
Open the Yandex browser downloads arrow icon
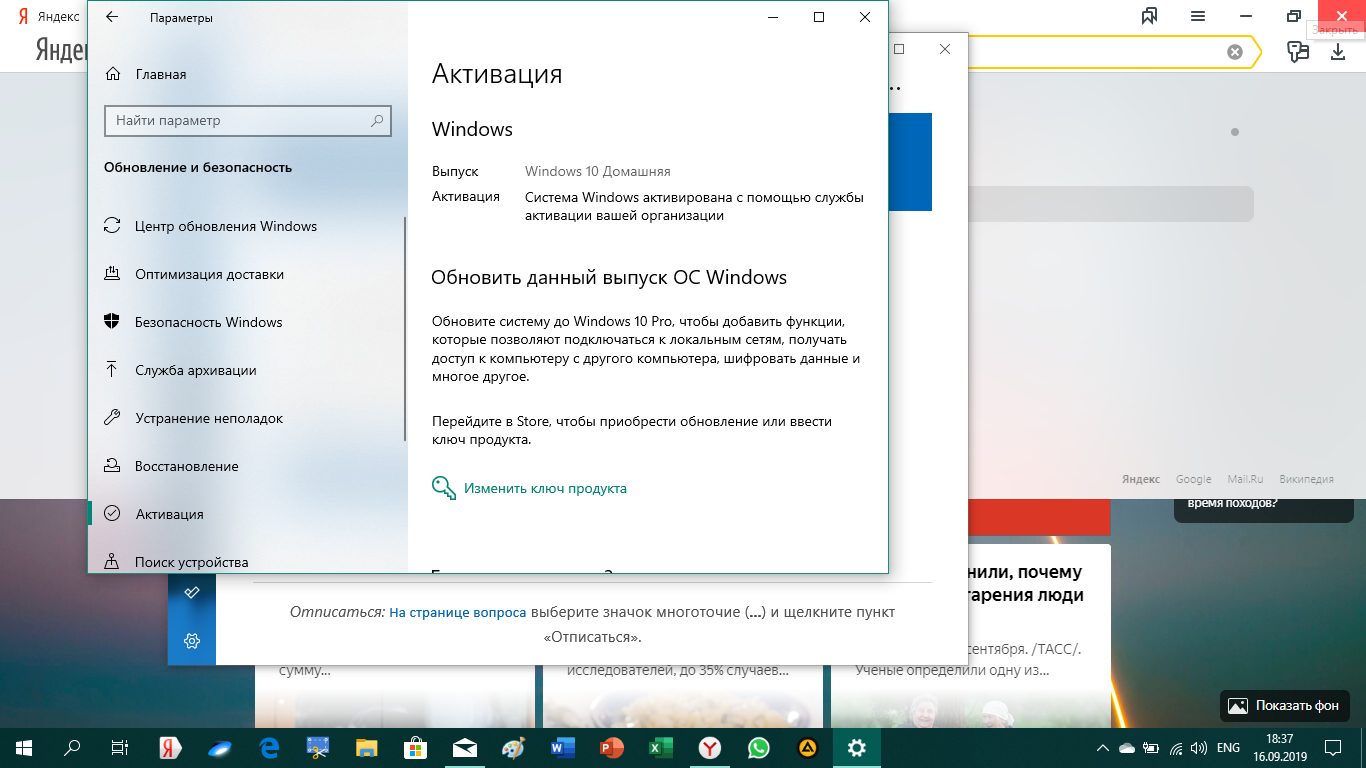pyautogui.click(x=1338, y=52)
